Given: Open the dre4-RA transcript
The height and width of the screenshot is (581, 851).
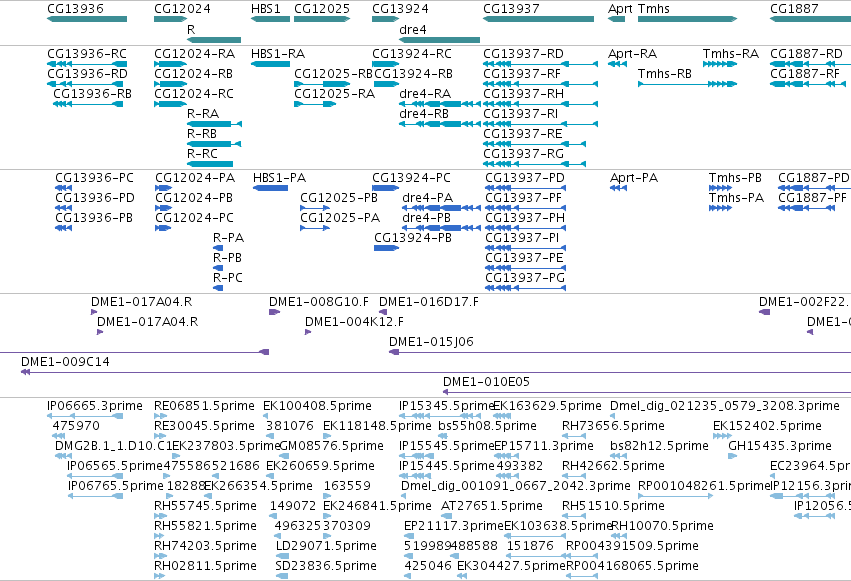Looking at the screenshot, I should click(425, 94).
